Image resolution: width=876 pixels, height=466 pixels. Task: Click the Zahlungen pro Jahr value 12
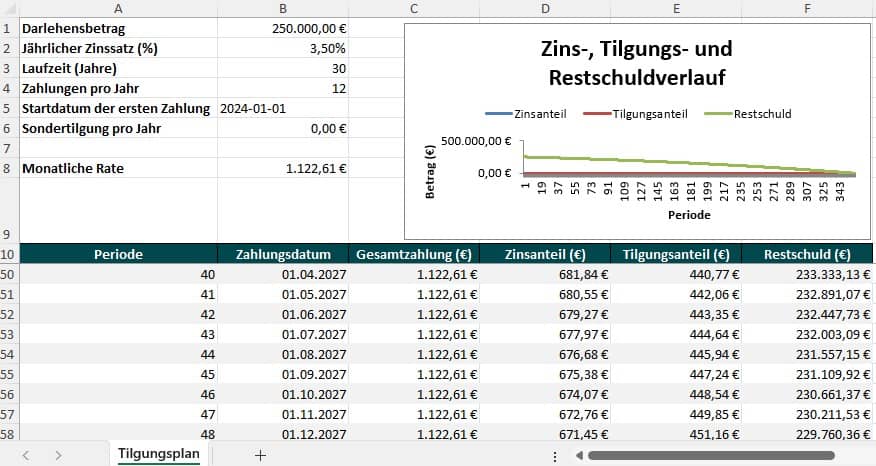tap(283, 88)
